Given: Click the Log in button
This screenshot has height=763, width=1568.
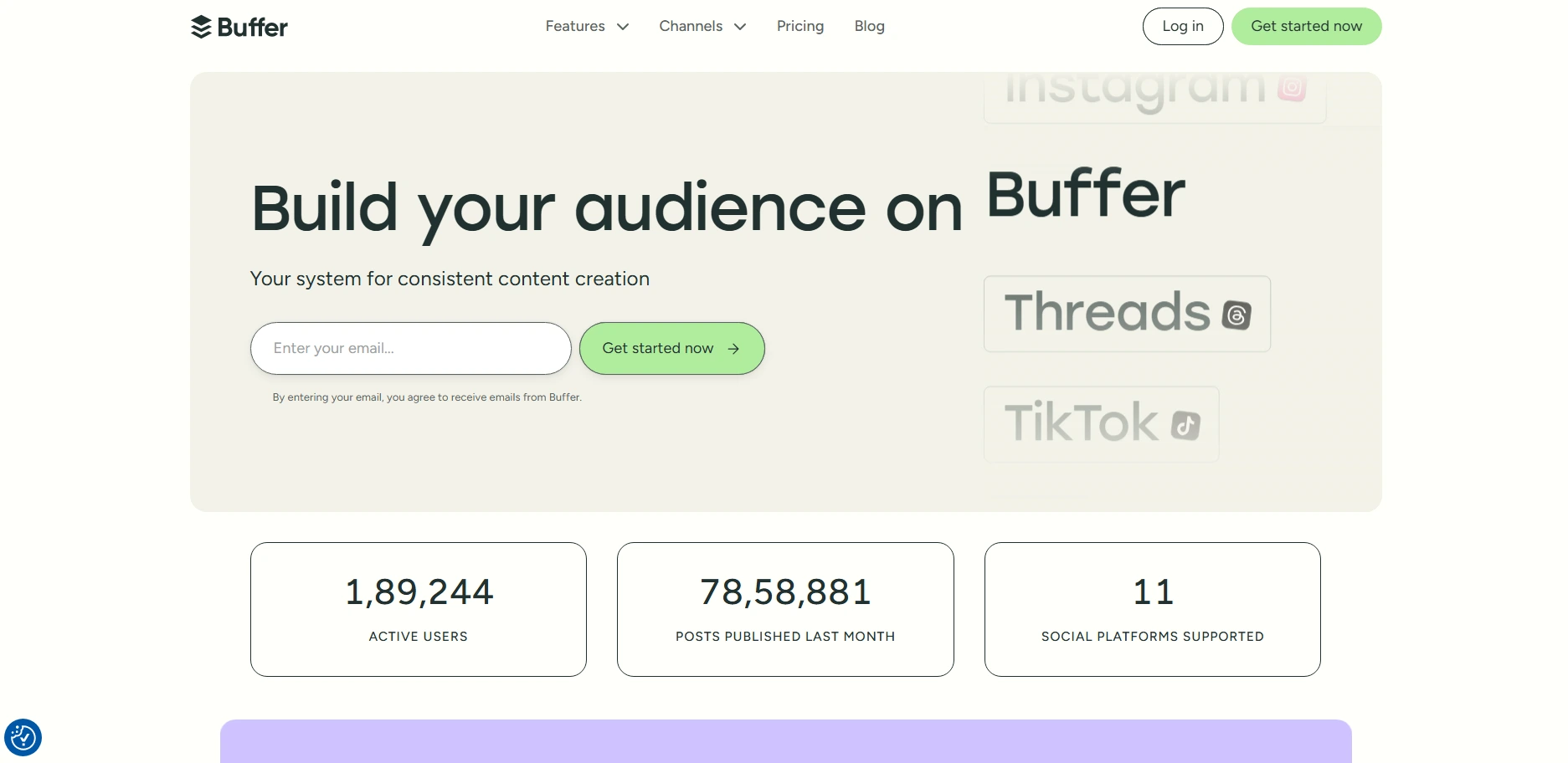Looking at the screenshot, I should pyautogui.click(x=1183, y=26).
